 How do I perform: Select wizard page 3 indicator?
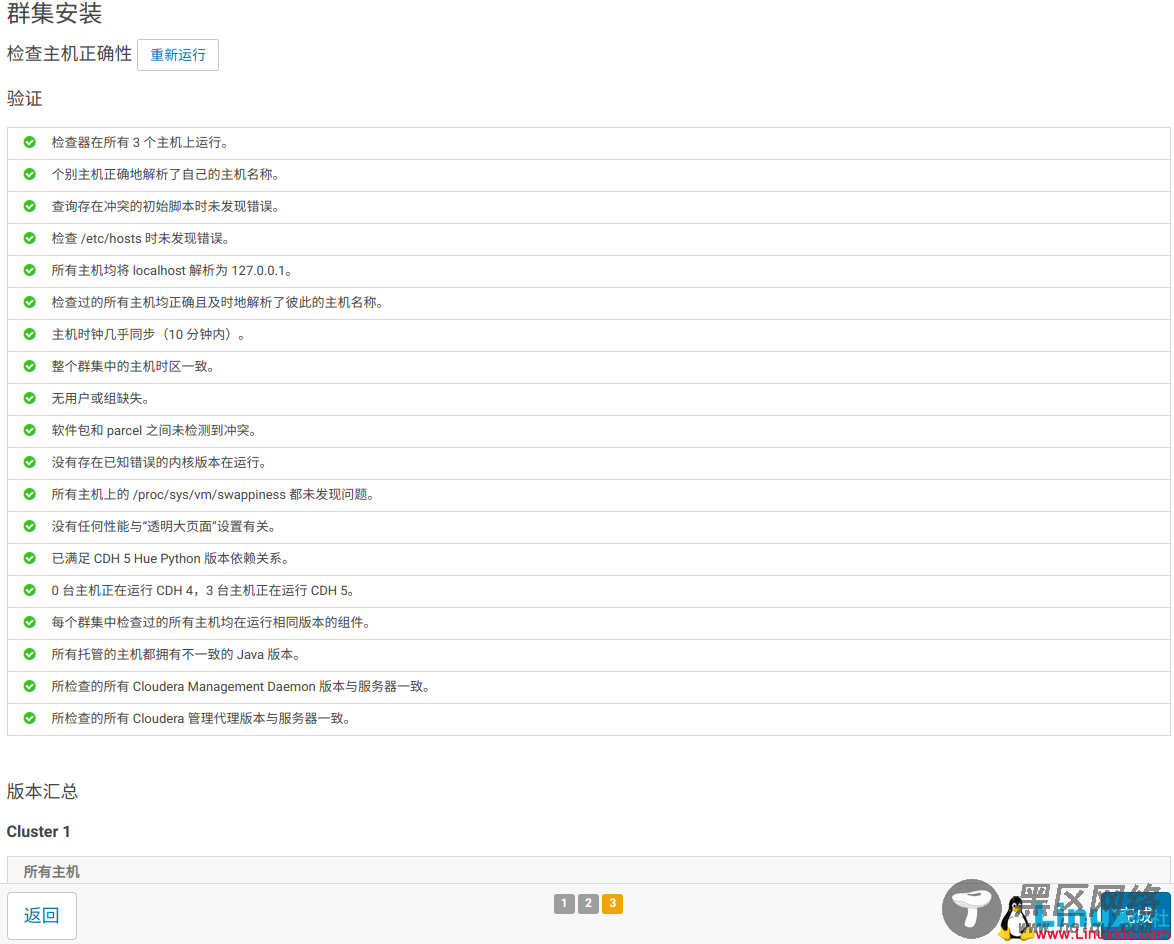coord(612,904)
